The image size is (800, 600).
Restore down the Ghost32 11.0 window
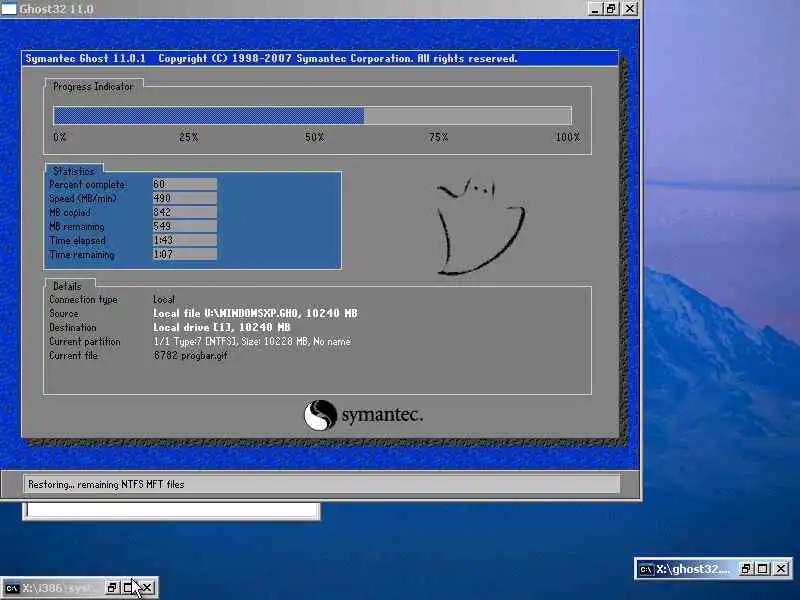pyautogui.click(x=611, y=9)
